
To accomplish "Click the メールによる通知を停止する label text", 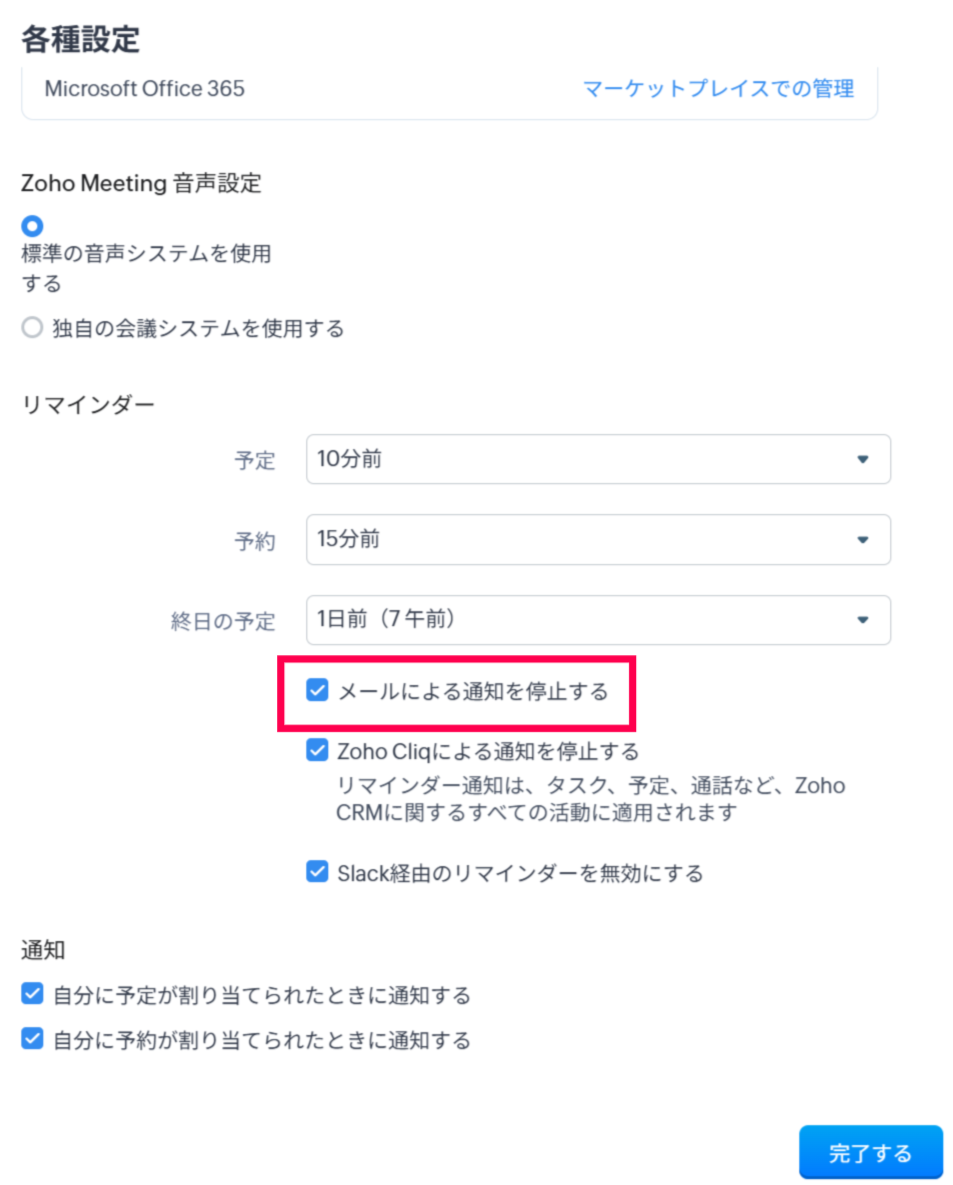I will tap(473, 691).
